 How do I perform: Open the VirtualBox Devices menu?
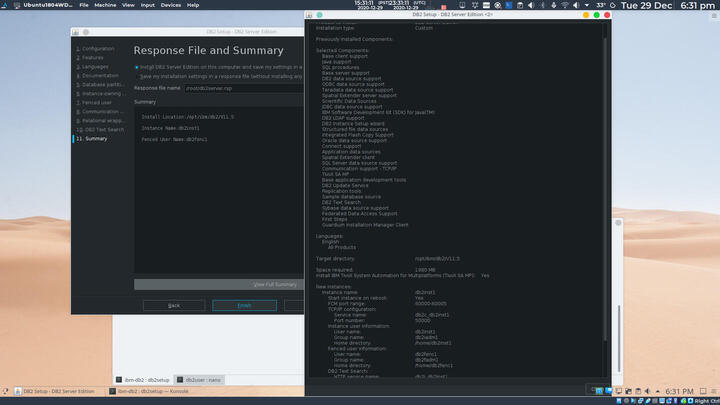(171, 5)
